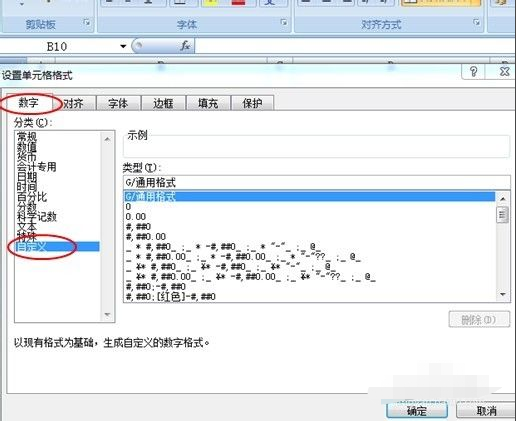Click type list scrollbar down arrow
516x421 pixels.
pos(503,294)
